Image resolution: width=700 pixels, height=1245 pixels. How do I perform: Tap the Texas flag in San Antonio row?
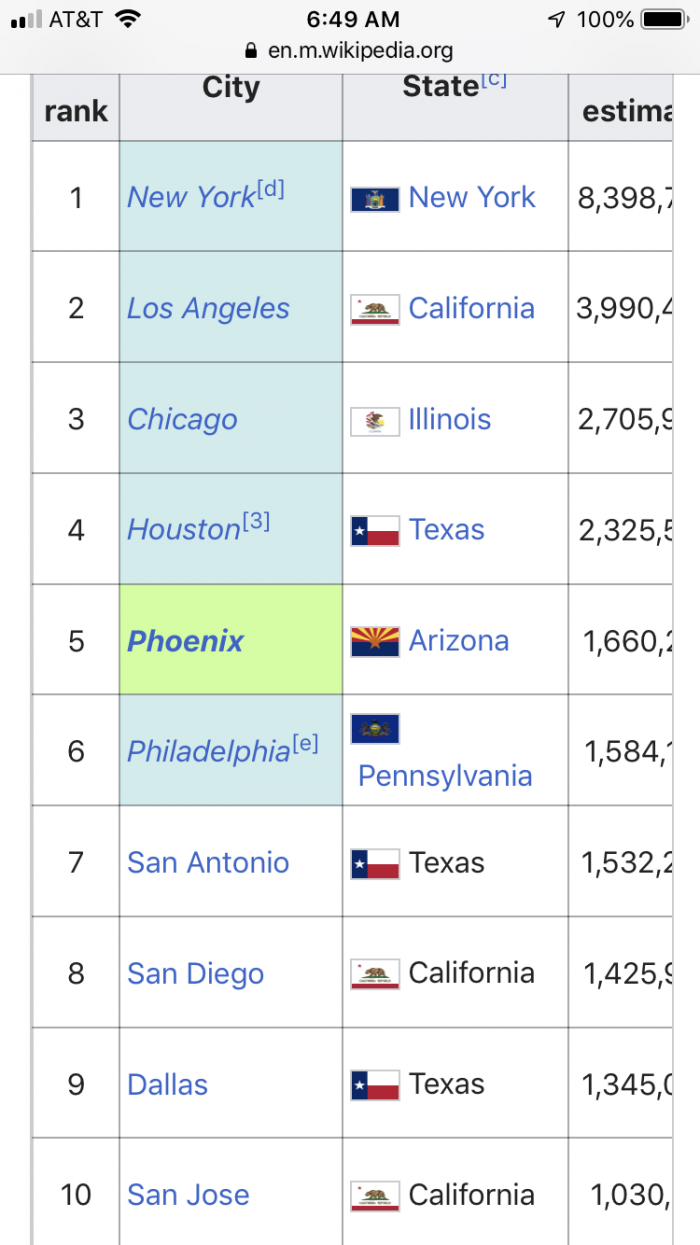click(x=375, y=863)
